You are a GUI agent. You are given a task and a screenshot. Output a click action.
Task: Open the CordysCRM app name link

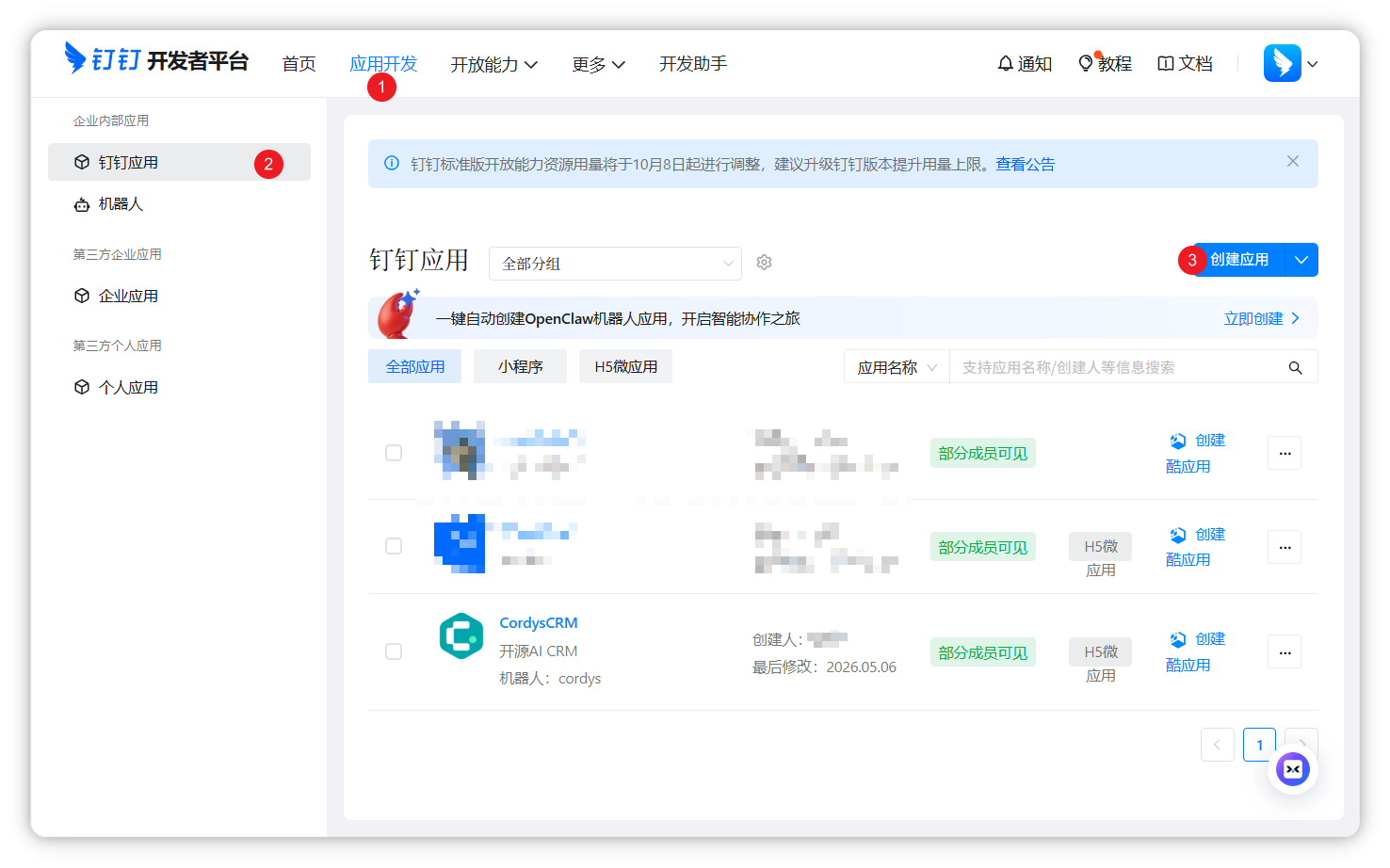tap(539, 623)
